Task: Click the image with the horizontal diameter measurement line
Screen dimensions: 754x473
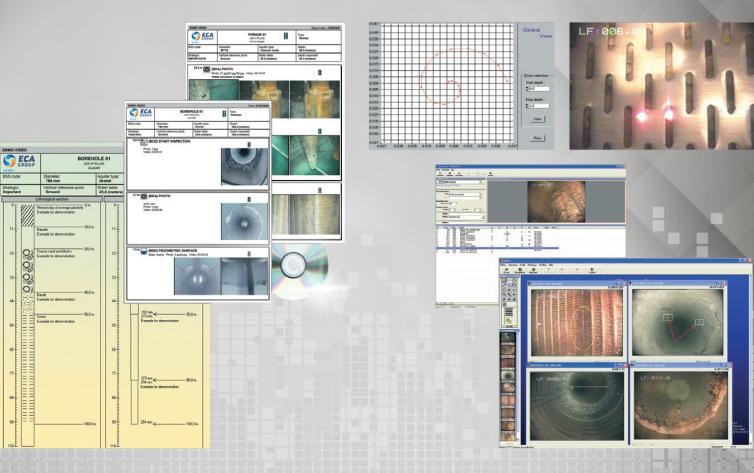Action: [x=577, y=405]
